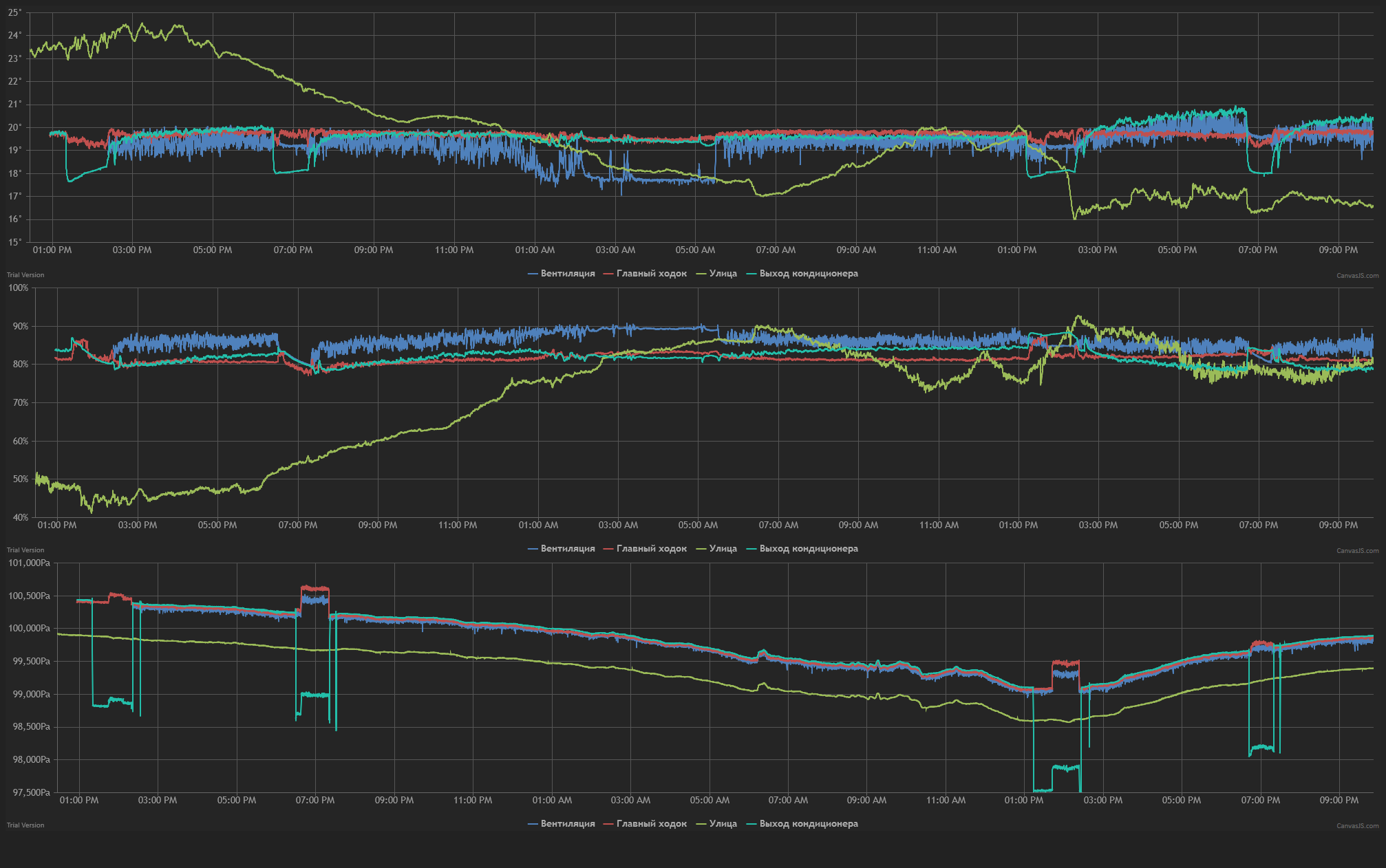Click Trial Version label under humidity chart
The image size is (1386, 868).
pyautogui.click(x=25, y=550)
